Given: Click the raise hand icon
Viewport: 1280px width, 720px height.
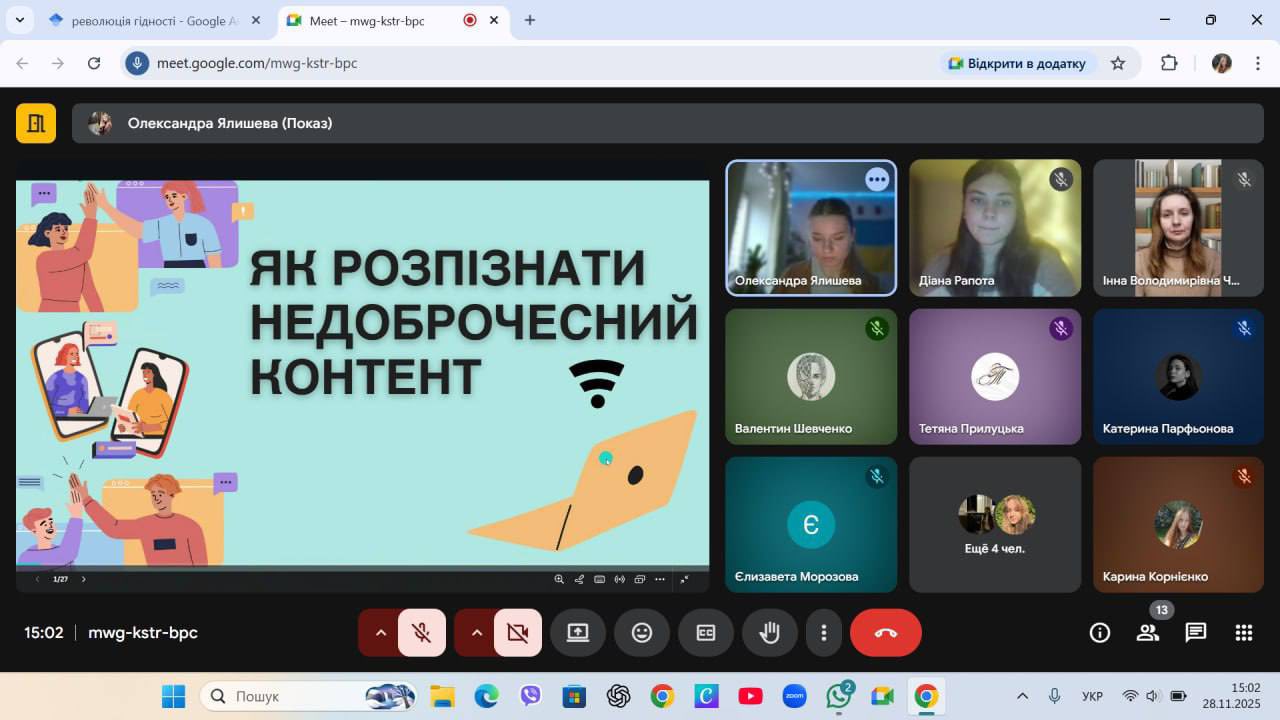Looking at the screenshot, I should click(769, 633).
